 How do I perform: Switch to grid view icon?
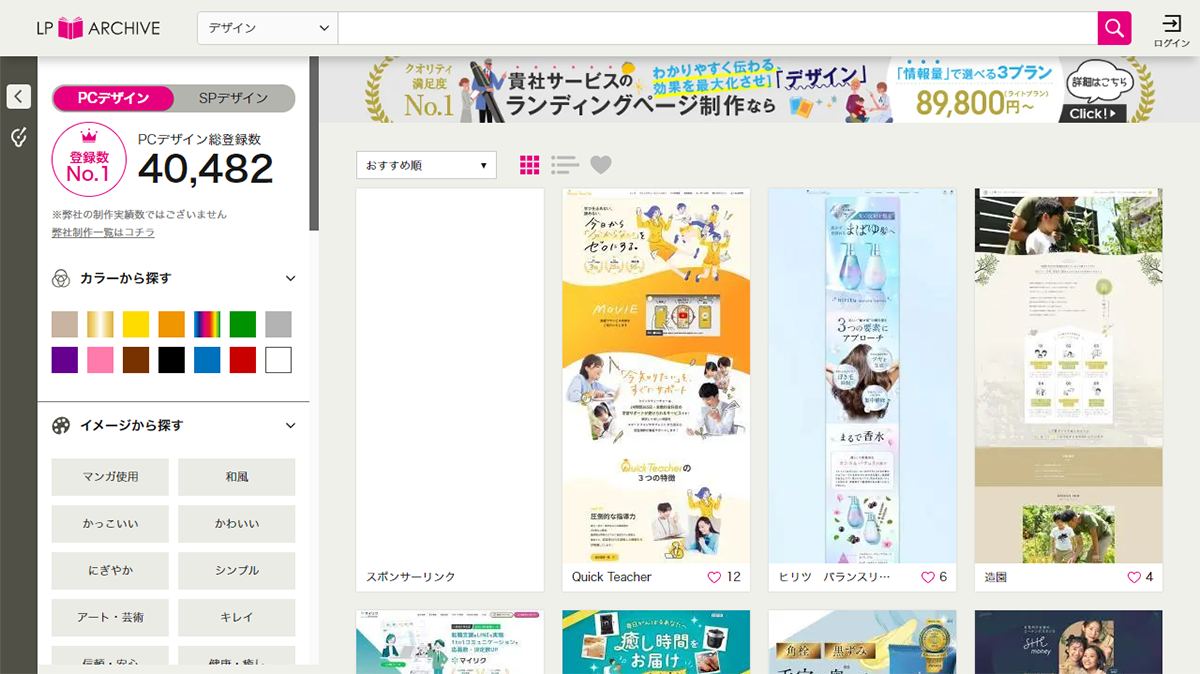(530, 165)
